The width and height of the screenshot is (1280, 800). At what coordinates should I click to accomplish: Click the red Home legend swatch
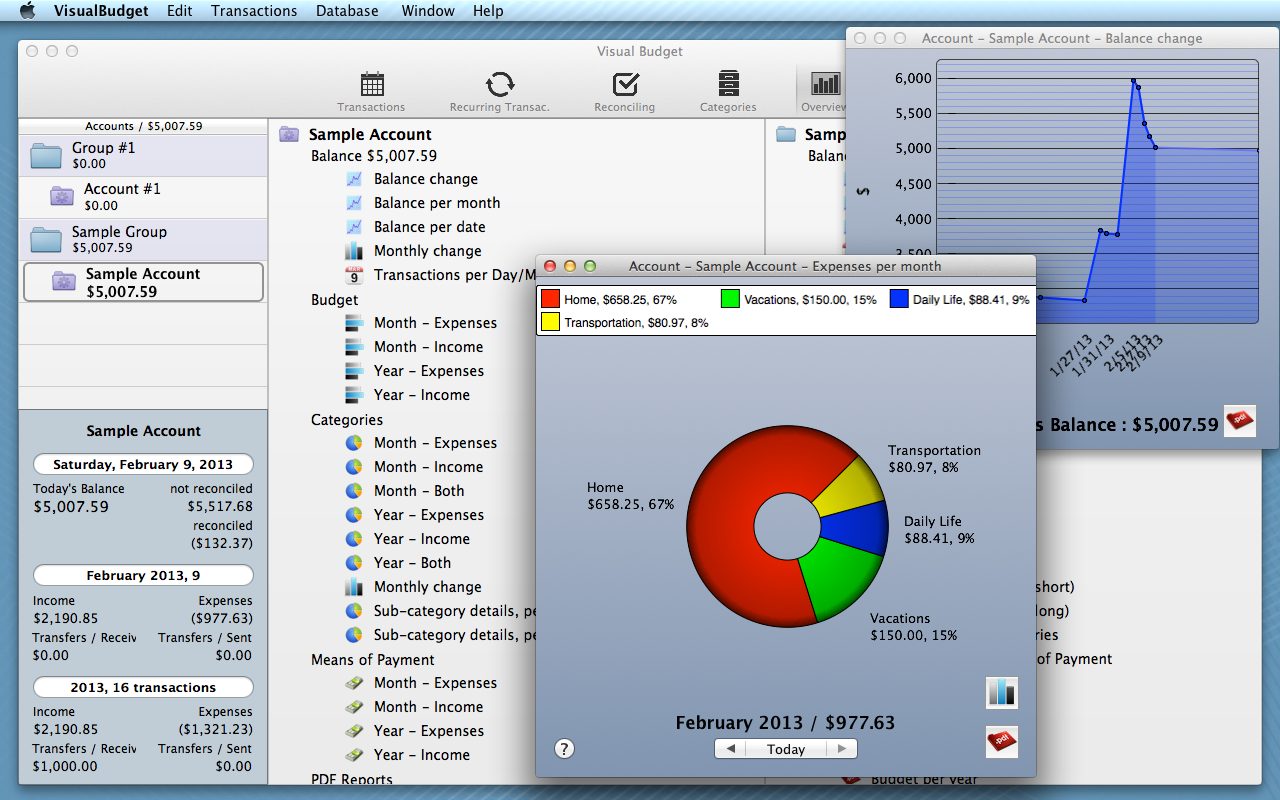tap(550, 299)
